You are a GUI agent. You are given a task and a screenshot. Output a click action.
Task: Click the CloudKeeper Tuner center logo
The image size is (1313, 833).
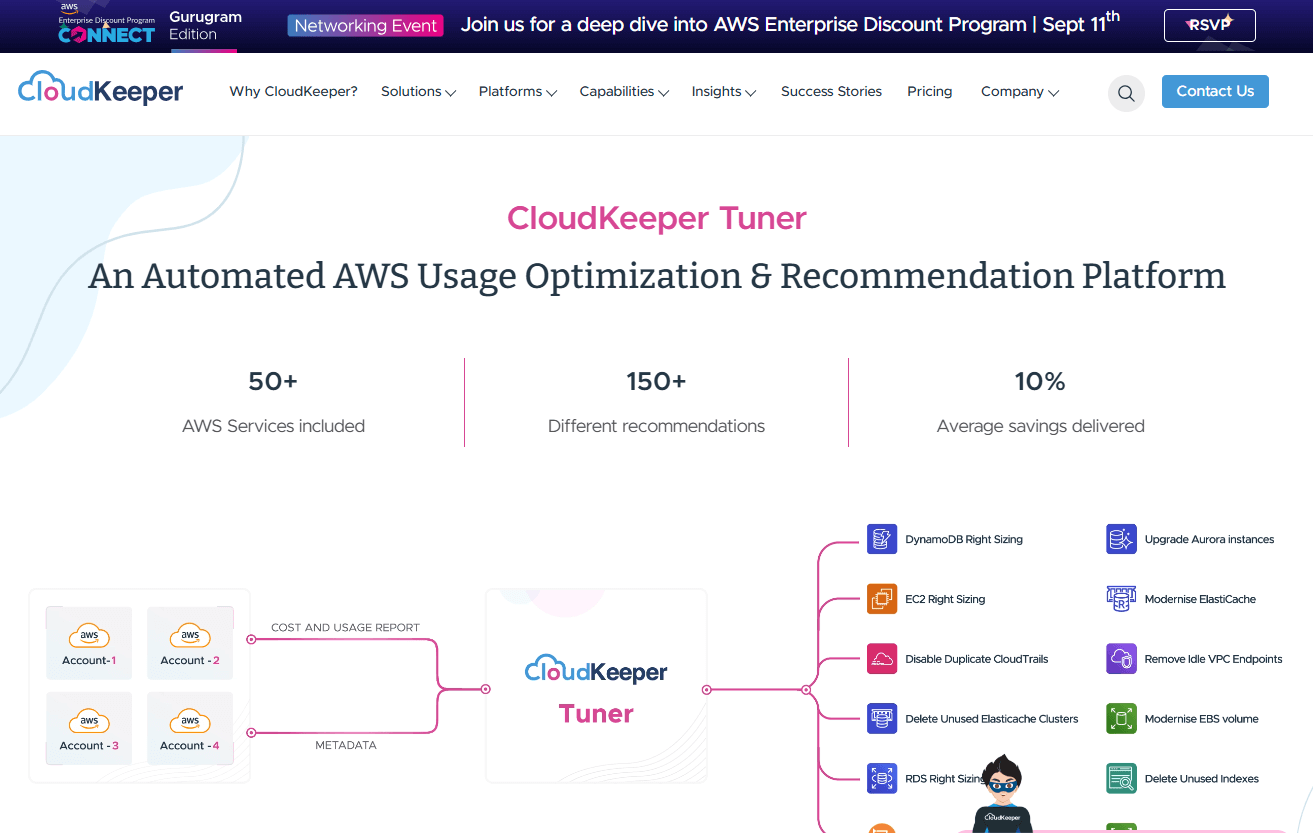(596, 688)
